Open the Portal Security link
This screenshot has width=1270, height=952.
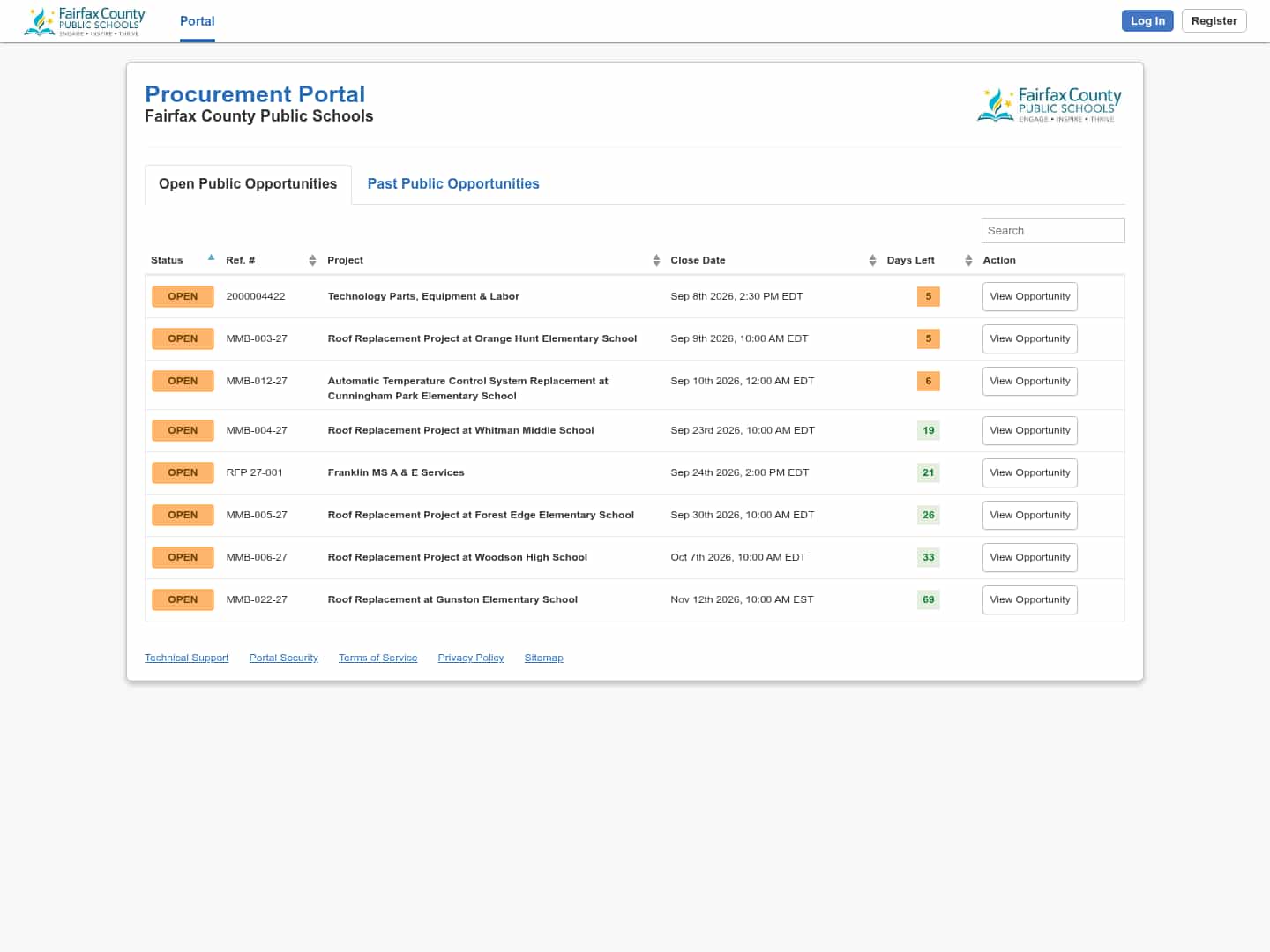tap(283, 658)
